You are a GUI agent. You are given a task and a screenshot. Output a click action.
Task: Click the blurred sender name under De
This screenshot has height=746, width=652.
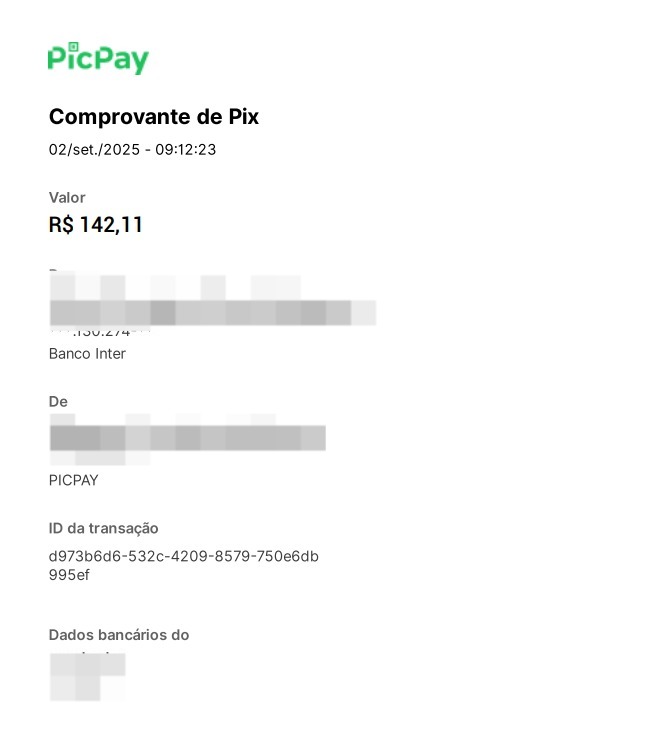(x=187, y=438)
